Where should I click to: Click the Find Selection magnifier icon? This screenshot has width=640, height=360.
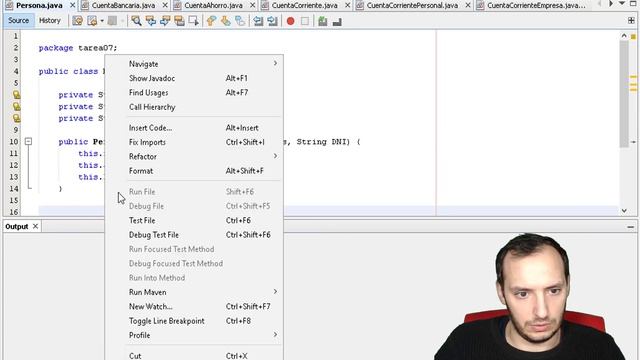tap(136, 21)
